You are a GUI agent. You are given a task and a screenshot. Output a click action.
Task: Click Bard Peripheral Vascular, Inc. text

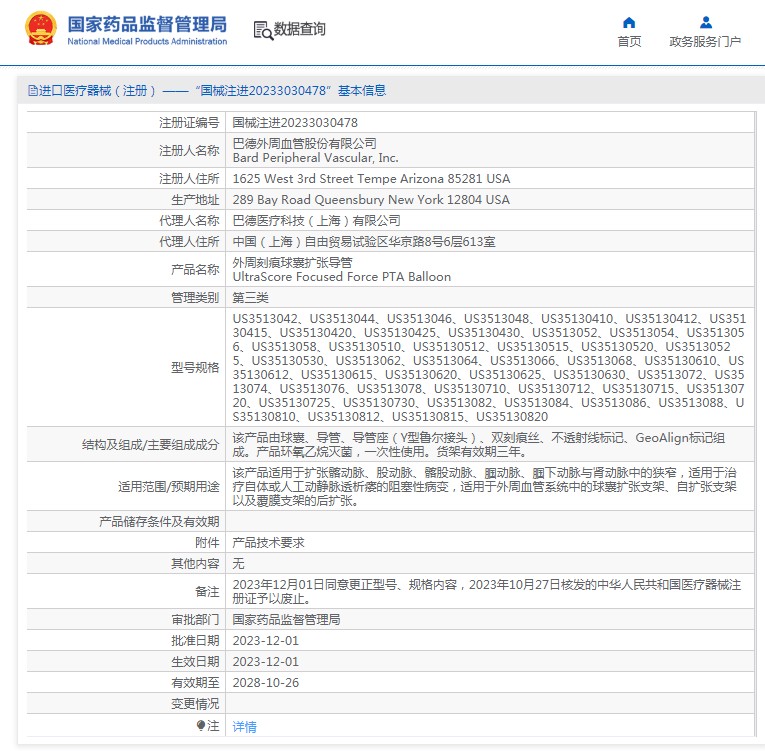point(315,158)
